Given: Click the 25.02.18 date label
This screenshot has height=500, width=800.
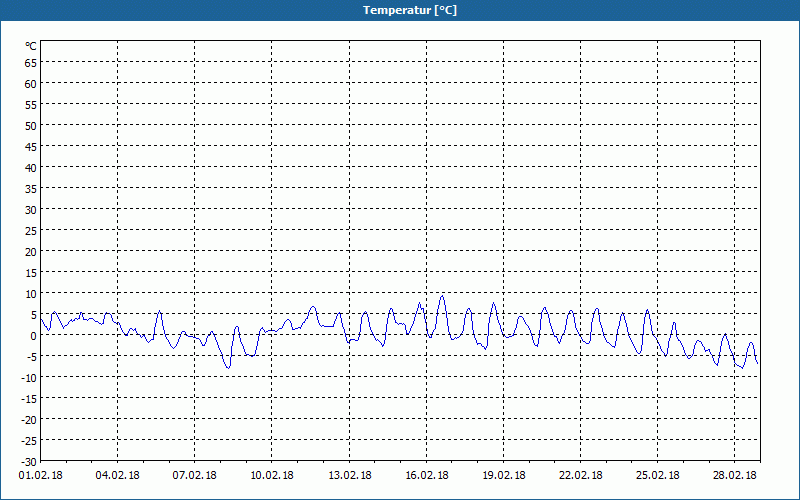Looking at the screenshot, I should pos(658,476).
